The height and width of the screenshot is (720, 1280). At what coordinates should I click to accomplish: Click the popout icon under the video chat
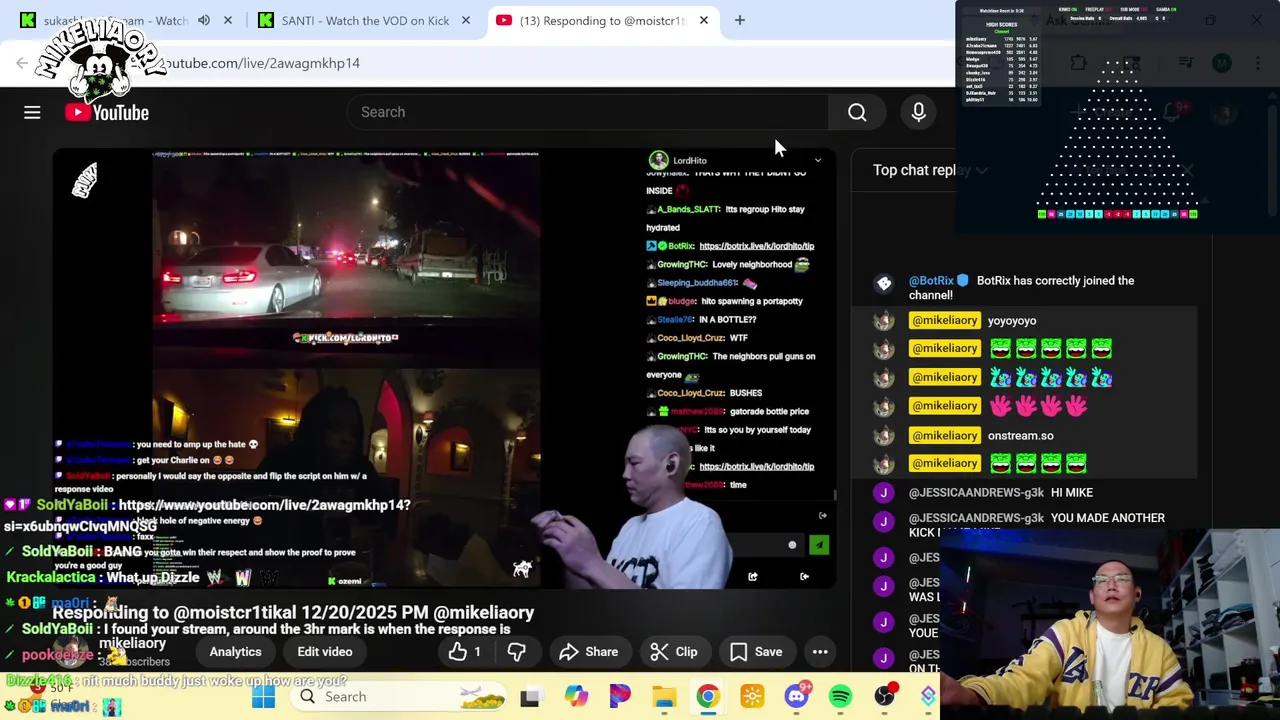coord(753,576)
